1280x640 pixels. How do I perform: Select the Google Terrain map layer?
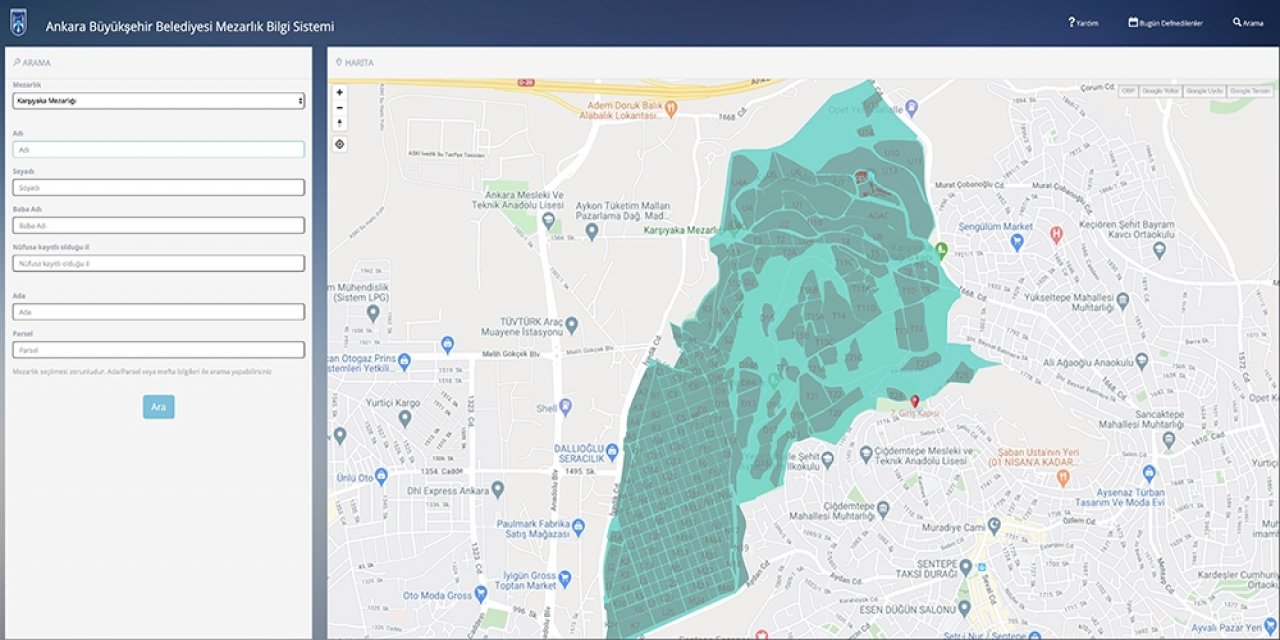(1248, 91)
